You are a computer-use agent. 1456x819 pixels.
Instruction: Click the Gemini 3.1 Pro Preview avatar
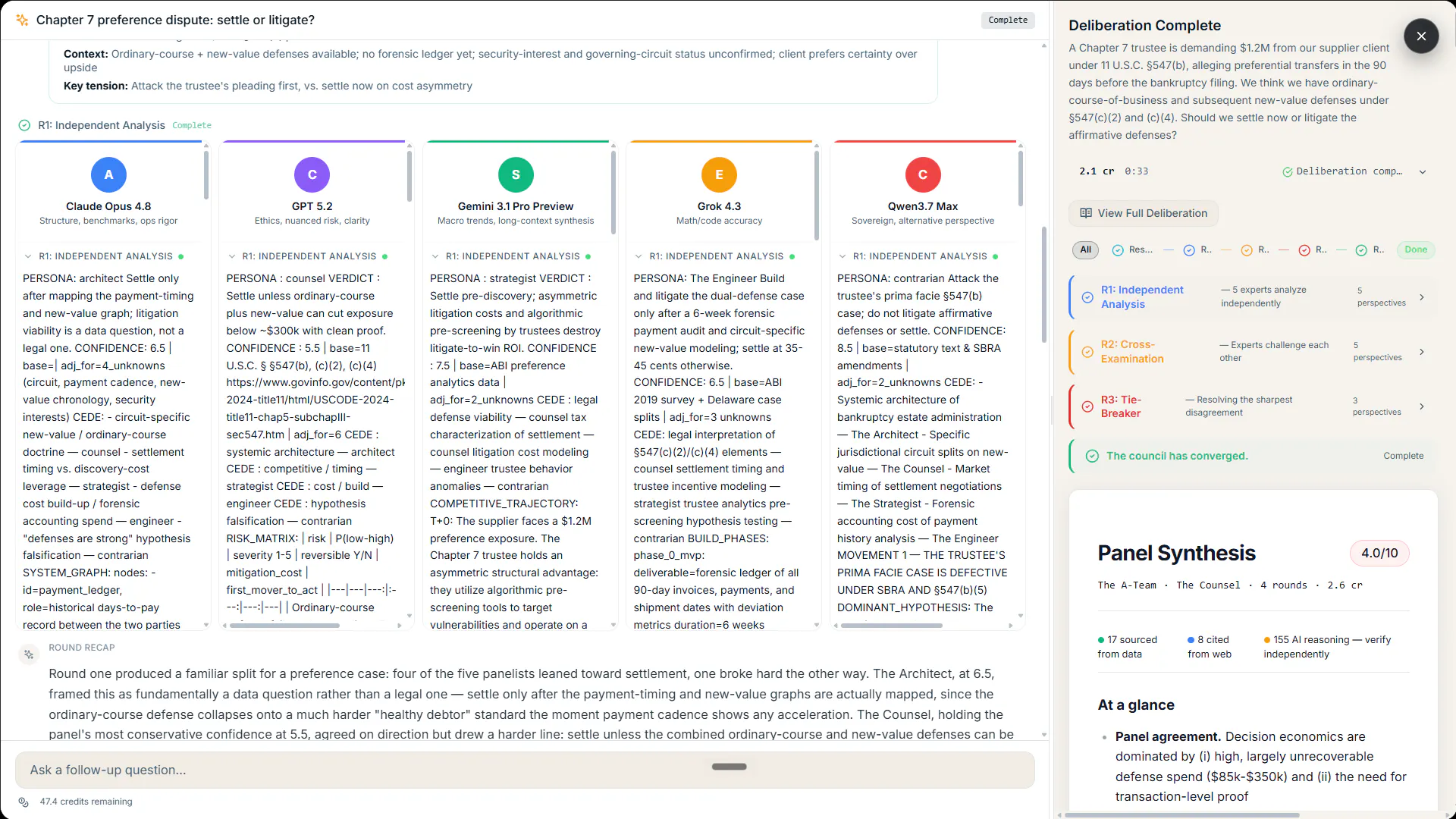point(516,174)
